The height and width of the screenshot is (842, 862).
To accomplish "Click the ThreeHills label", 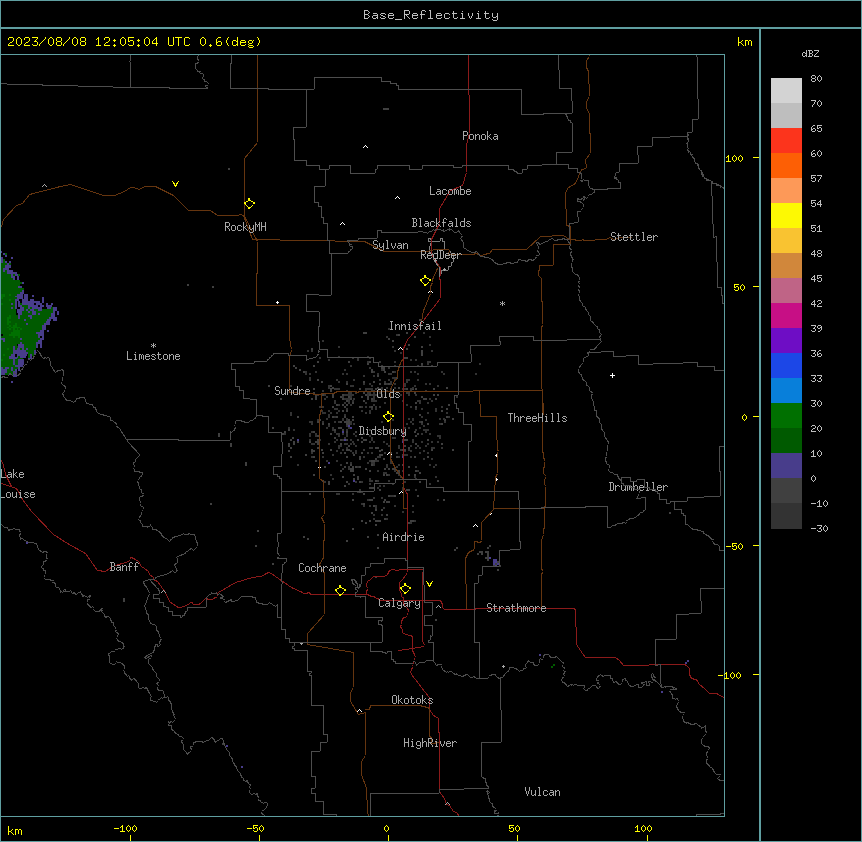I will tap(537, 418).
